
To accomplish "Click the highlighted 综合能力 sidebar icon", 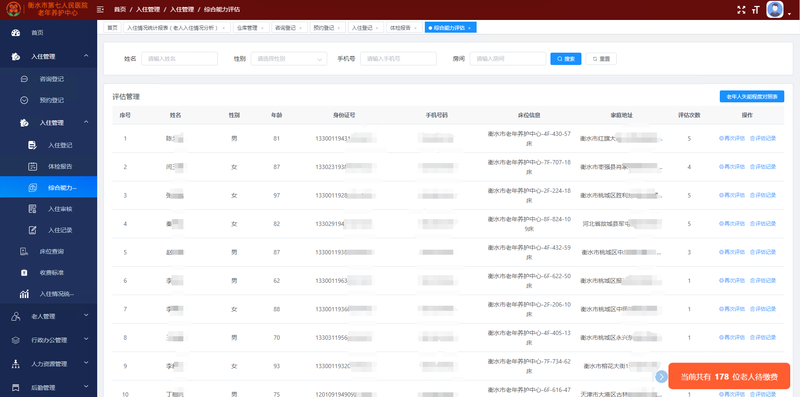I will 33,188.
